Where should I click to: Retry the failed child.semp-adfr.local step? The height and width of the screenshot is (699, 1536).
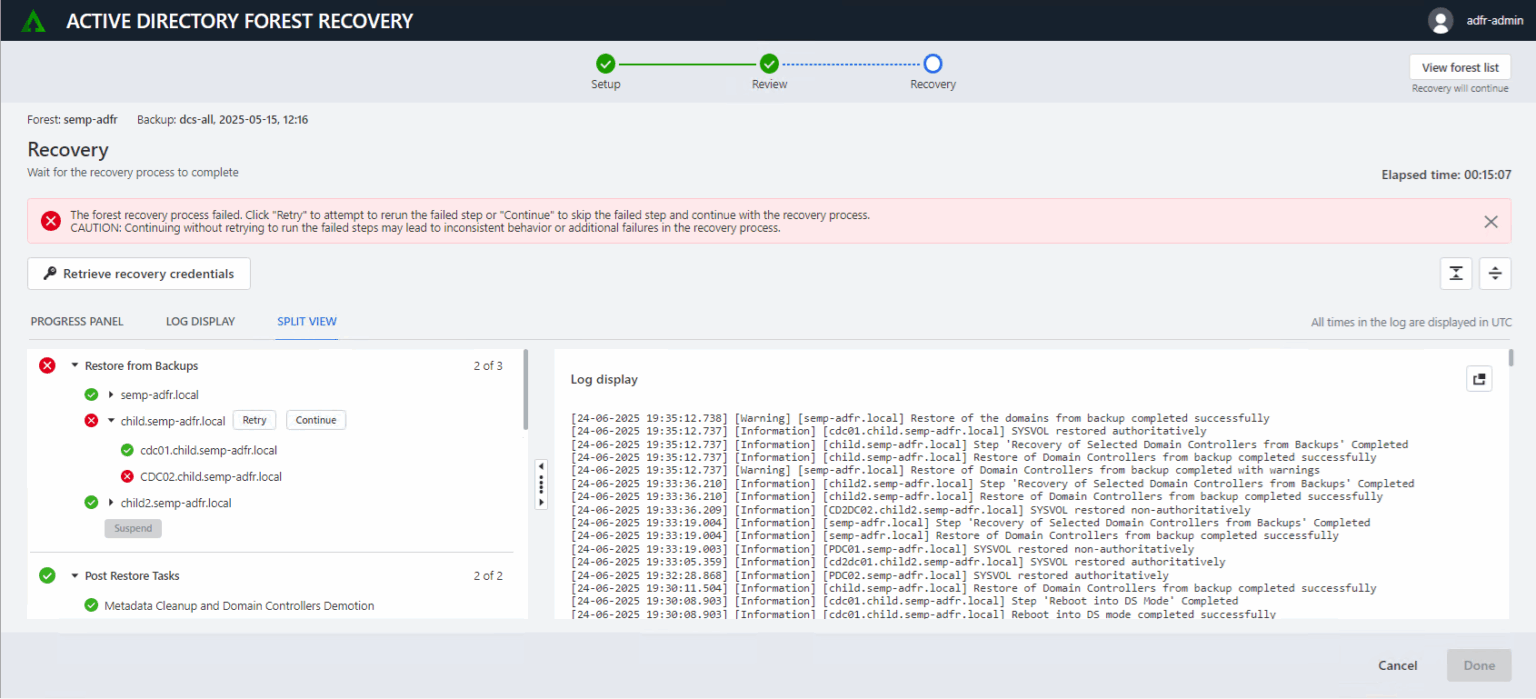point(254,421)
